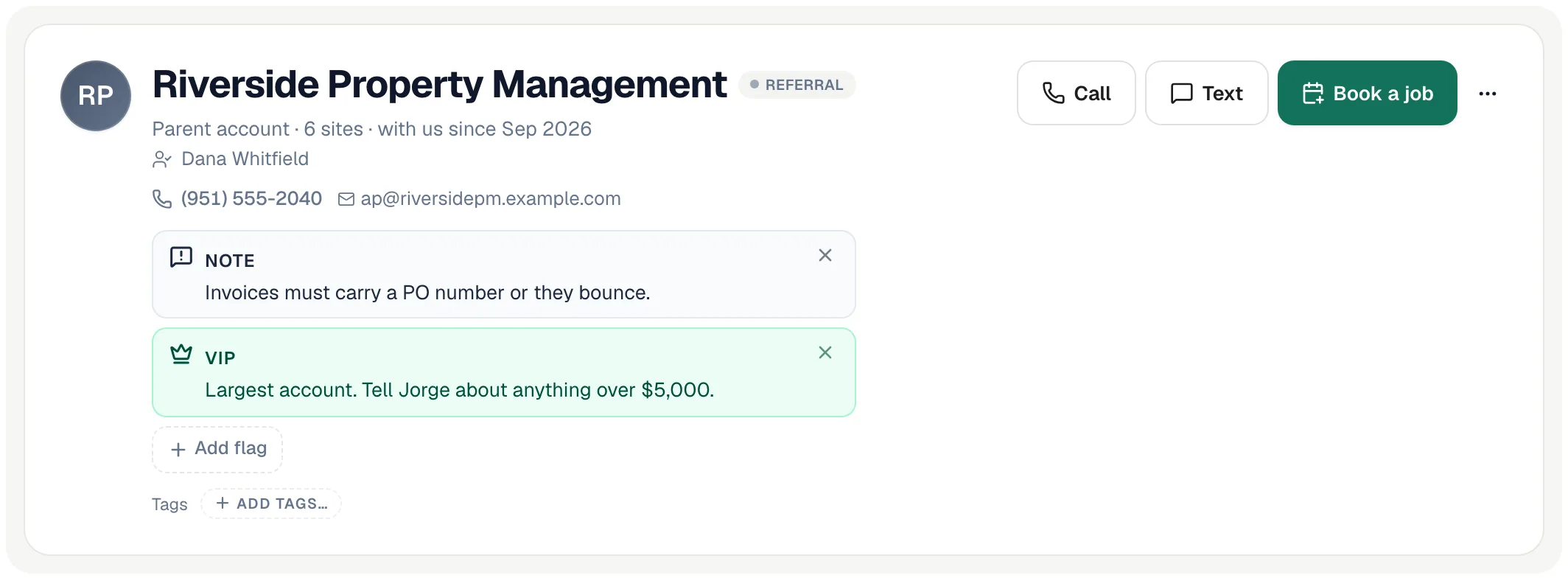This screenshot has width=1568, height=578.
Task: Click the Riverside Property Management title
Action: pos(440,85)
